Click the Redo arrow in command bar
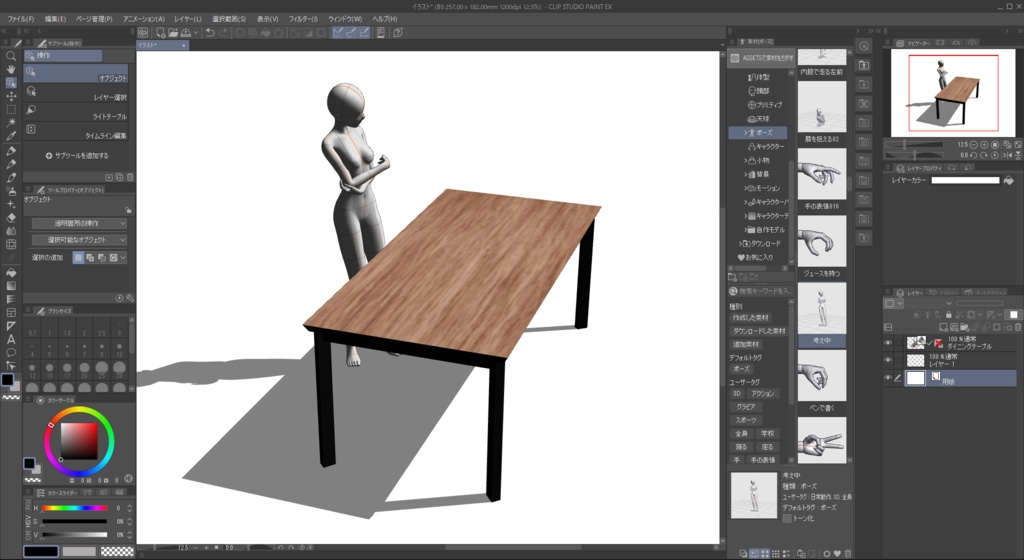The height and width of the screenshot is (560, 1024). click(x=223, y=32)
